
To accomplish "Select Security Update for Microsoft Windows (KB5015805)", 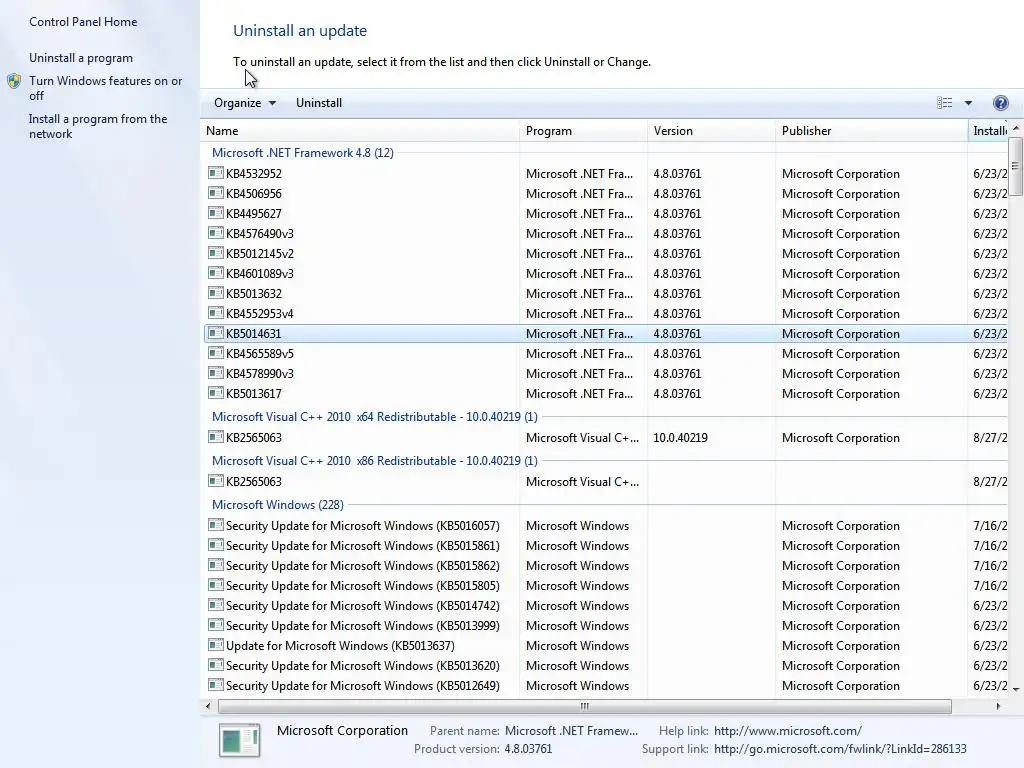I will pos(362,586).
